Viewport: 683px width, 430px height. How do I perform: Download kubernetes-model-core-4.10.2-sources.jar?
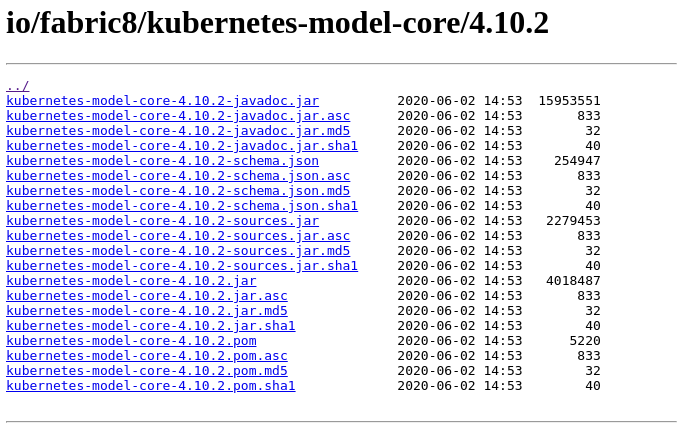(x=162, y=221)
